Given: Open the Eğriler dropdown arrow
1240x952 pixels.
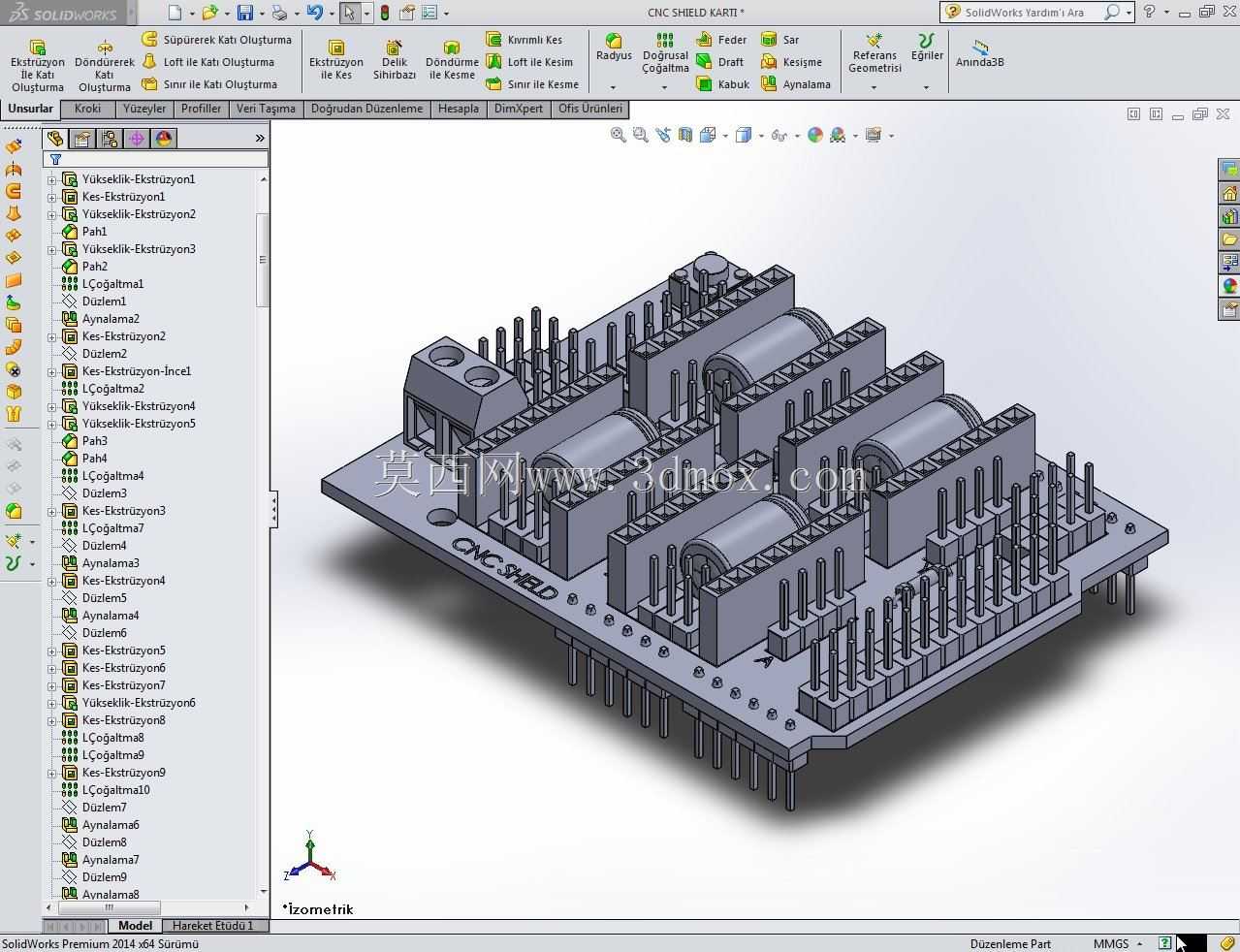Looking at the screenshot, I should [x=927, y=87].
